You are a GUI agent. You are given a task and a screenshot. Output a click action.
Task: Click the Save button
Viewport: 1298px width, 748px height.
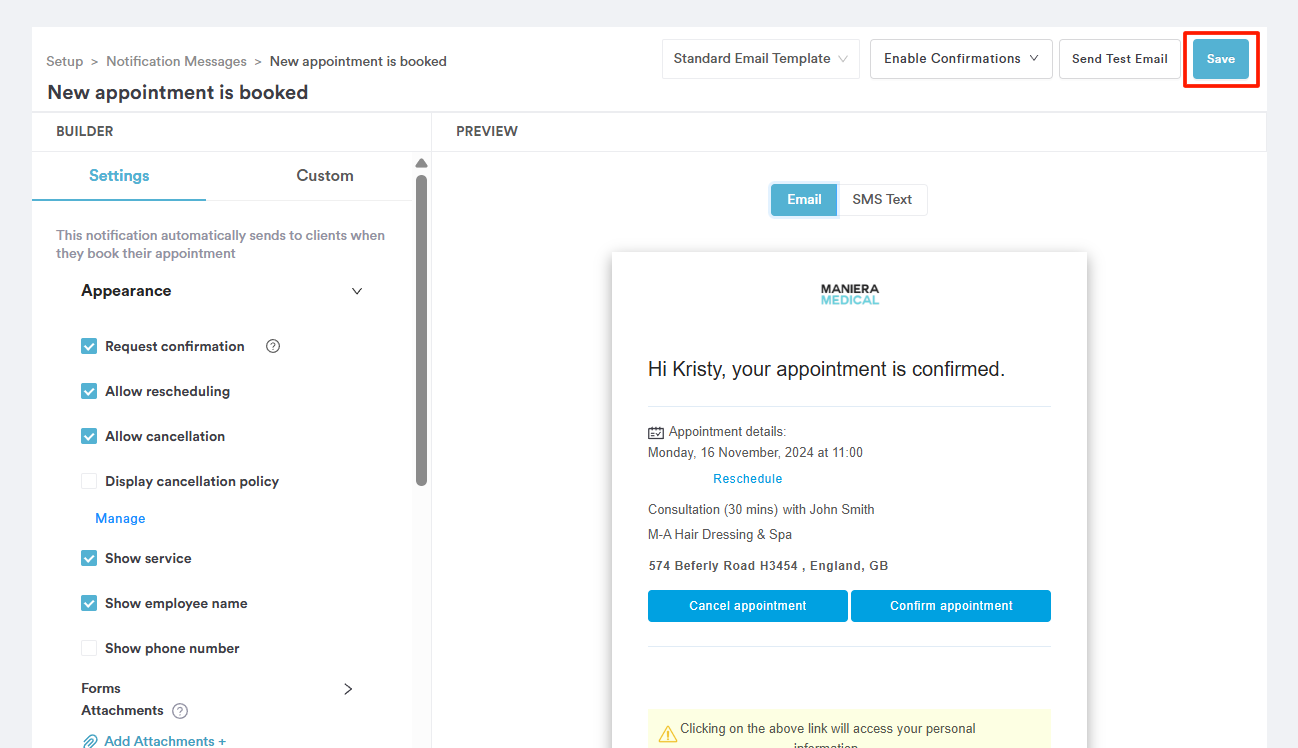[x=1221, y=59]
